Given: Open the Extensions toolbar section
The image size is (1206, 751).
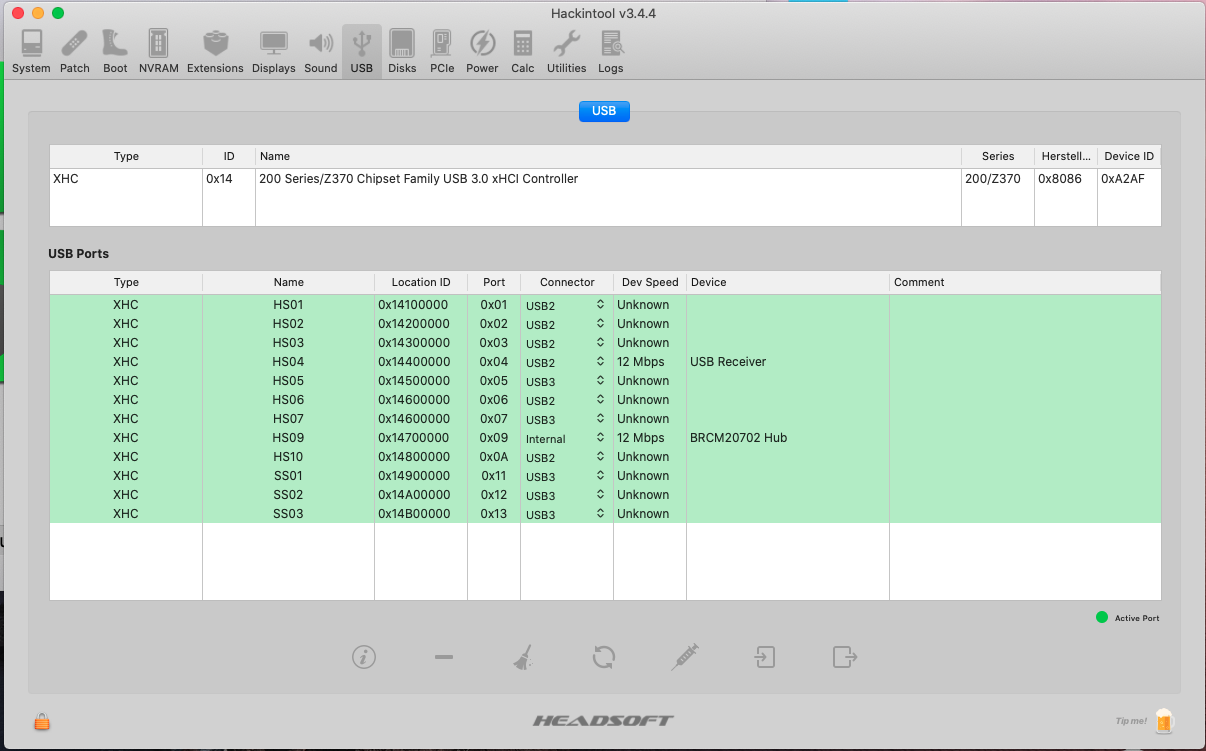Looking at the screenshot, I should coord(215,51).
